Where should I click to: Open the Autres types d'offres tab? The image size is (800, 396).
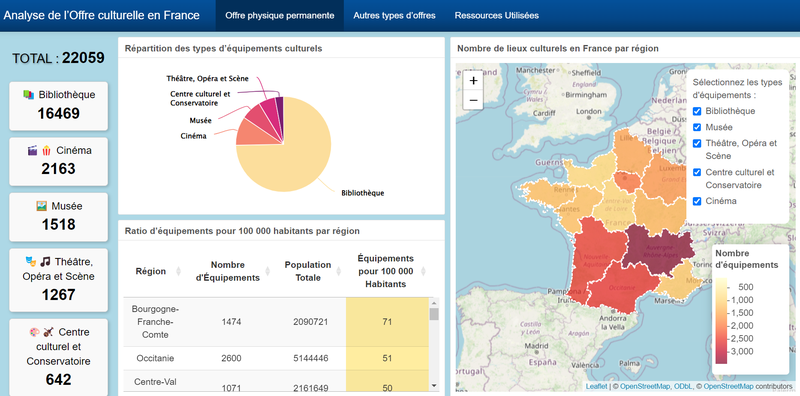(394, 15)
